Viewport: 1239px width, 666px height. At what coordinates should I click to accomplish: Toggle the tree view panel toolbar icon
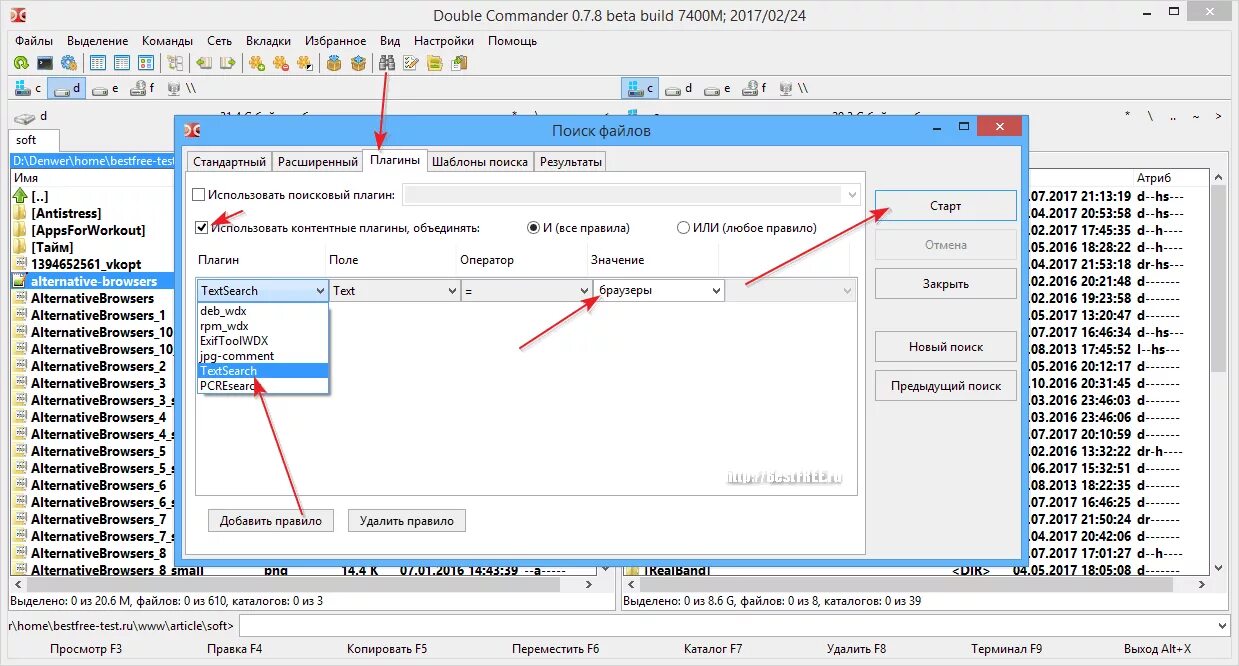tap(175, 63)
